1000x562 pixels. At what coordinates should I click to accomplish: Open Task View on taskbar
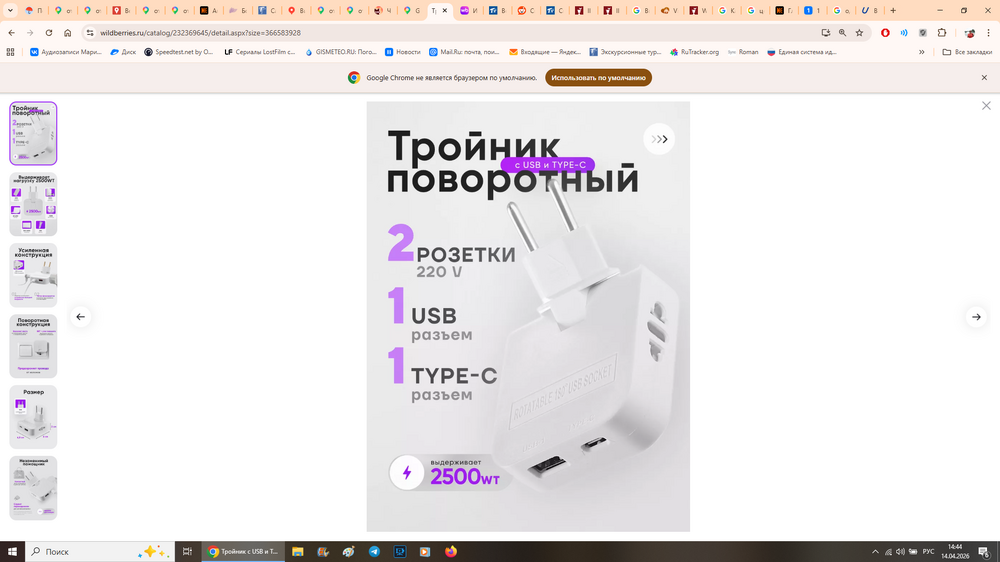[187, 552]
